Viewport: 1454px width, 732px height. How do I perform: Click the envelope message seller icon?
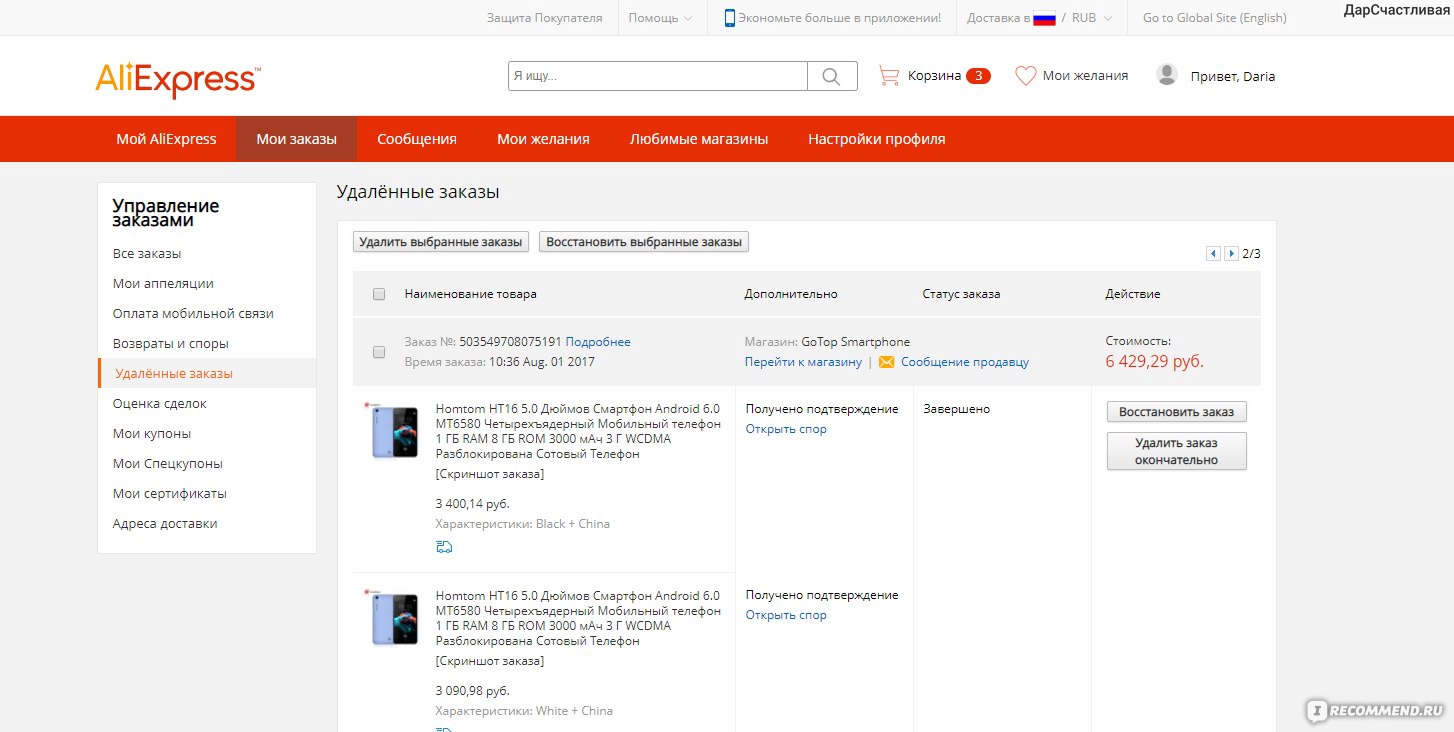tap(886, 362)
